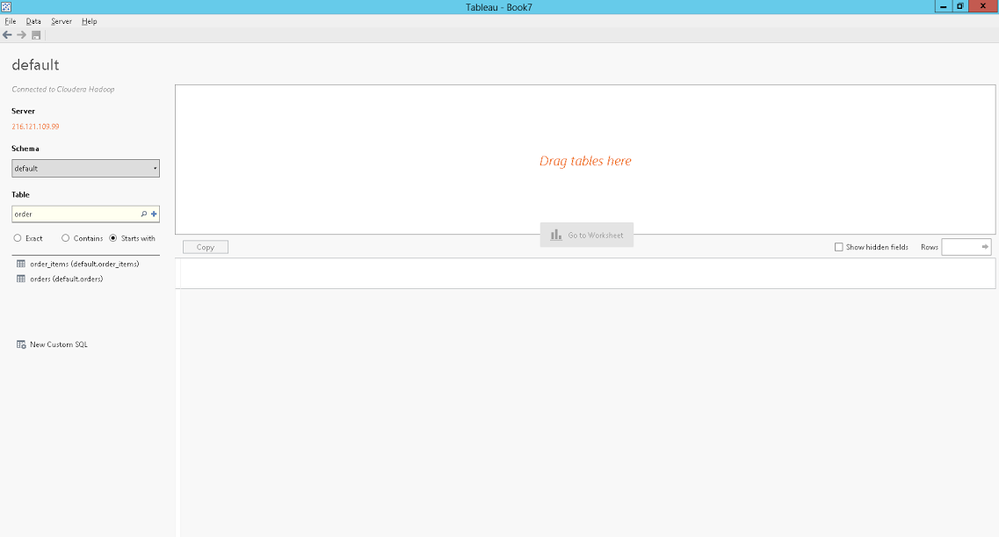Open the Server menu
This screenshot has height=537, width=999.
coord(61,21)
